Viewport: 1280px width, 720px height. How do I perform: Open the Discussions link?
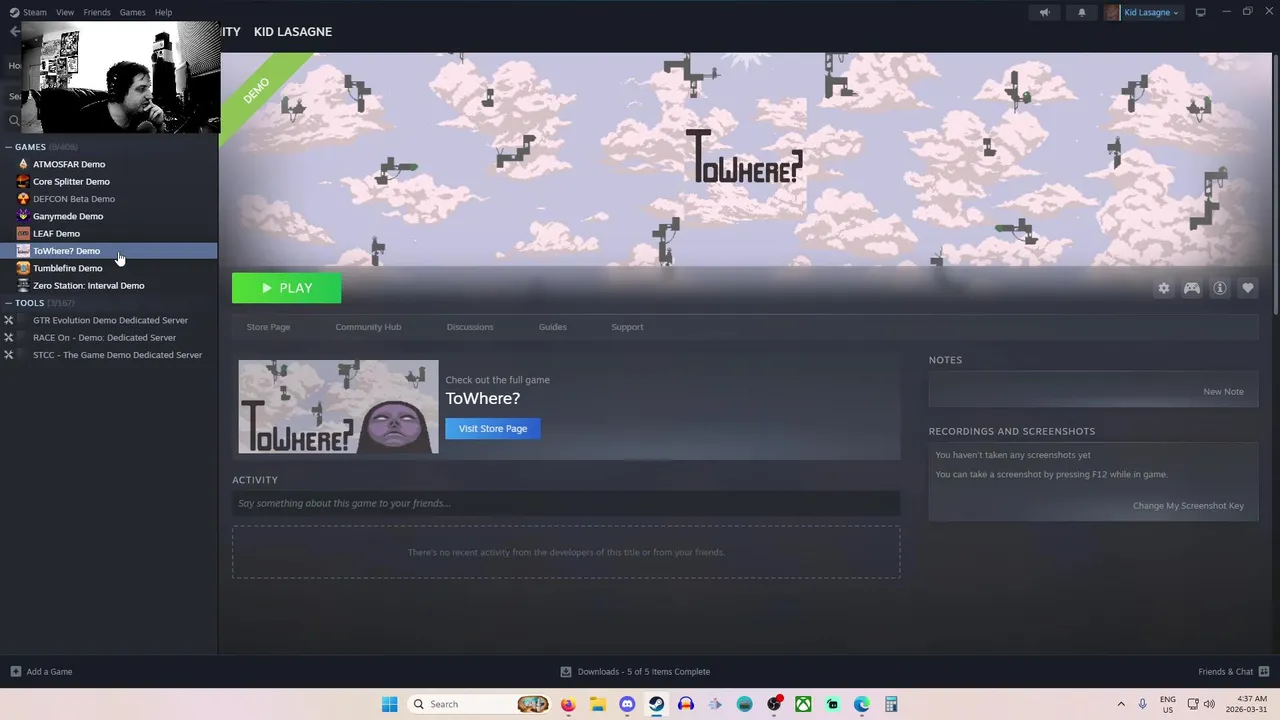point(470,327)
